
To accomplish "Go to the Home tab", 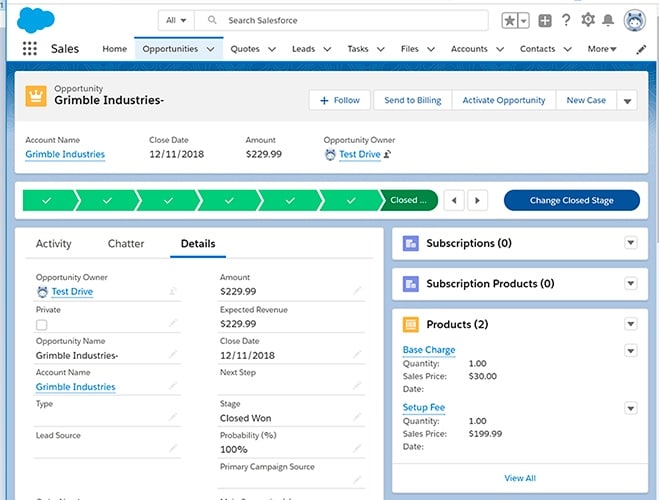I will point(114,49).
